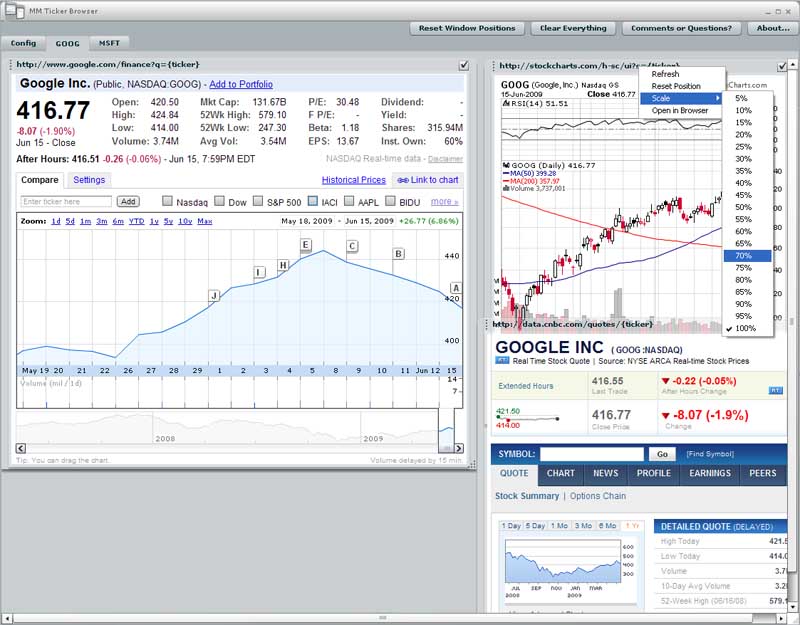Click the grip handle of the google.com/finance panel
The width and height of the screenshot is (800, 625).
pos(11,65)
